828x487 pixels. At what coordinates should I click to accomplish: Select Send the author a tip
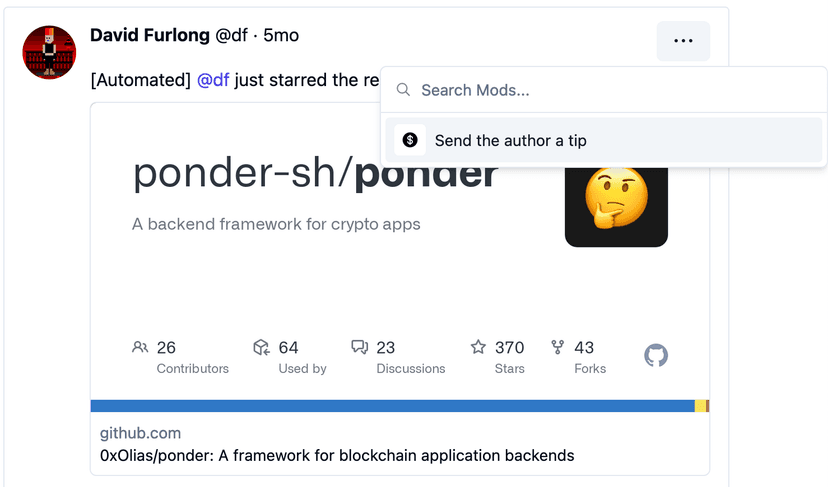(x=604, y=140)
